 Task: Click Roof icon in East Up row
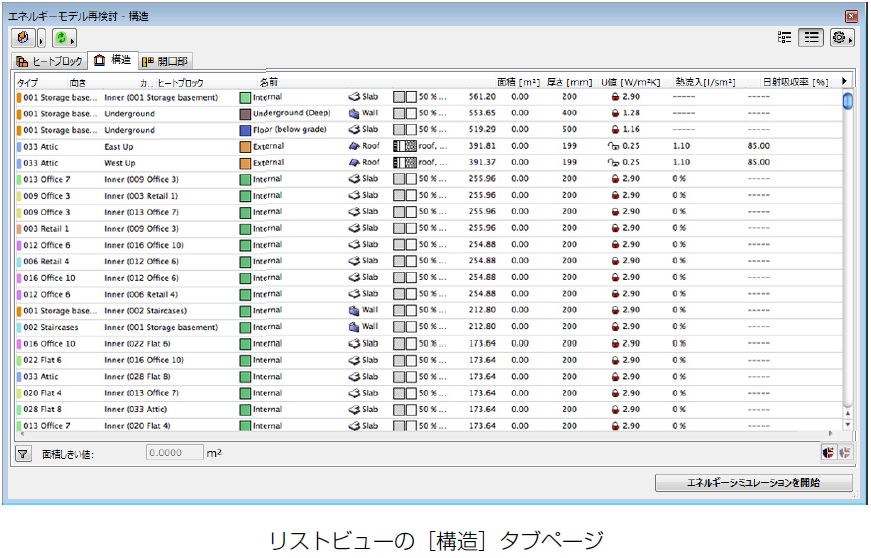click(354, 146)
